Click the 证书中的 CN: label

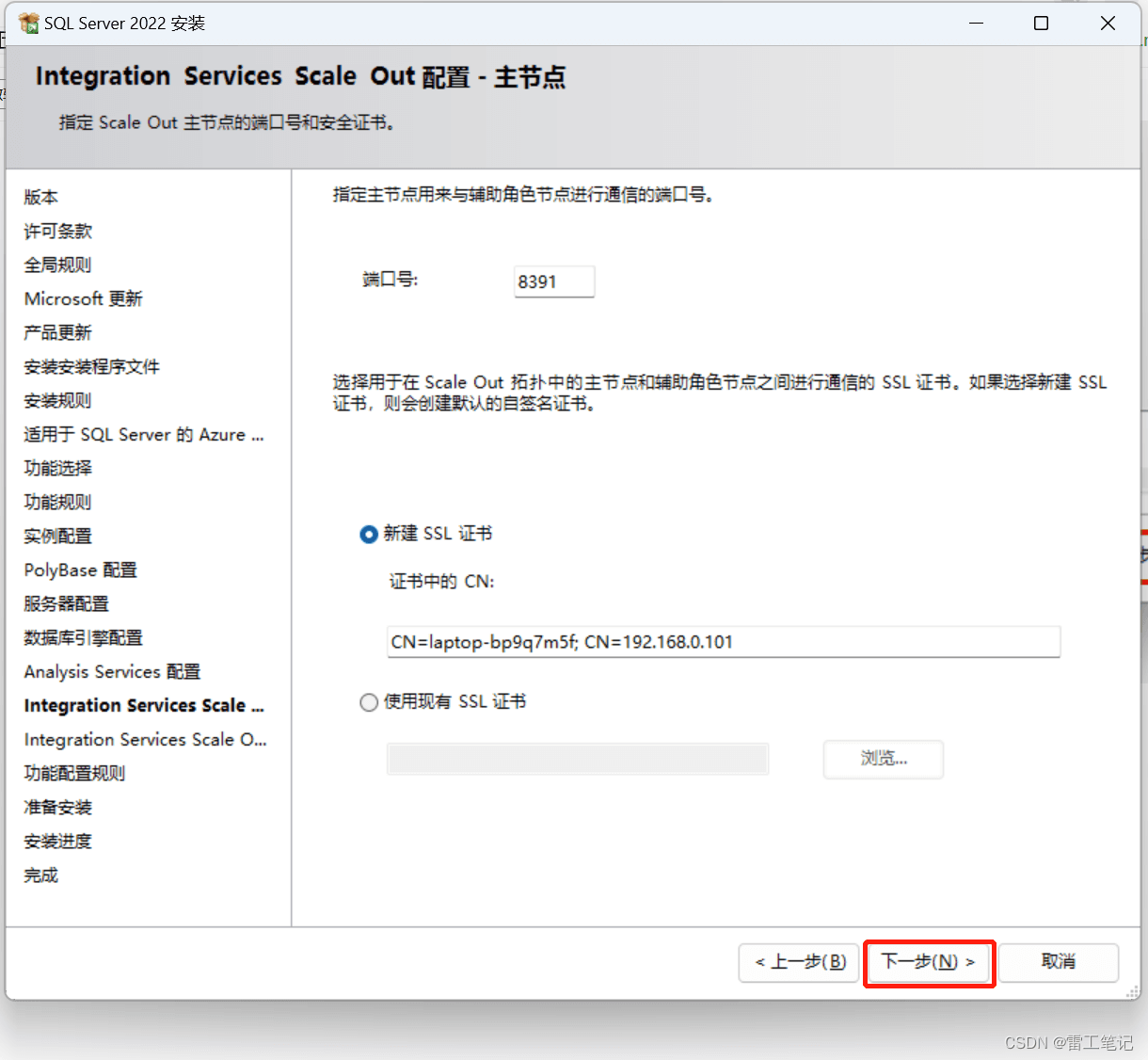(442, 582)
